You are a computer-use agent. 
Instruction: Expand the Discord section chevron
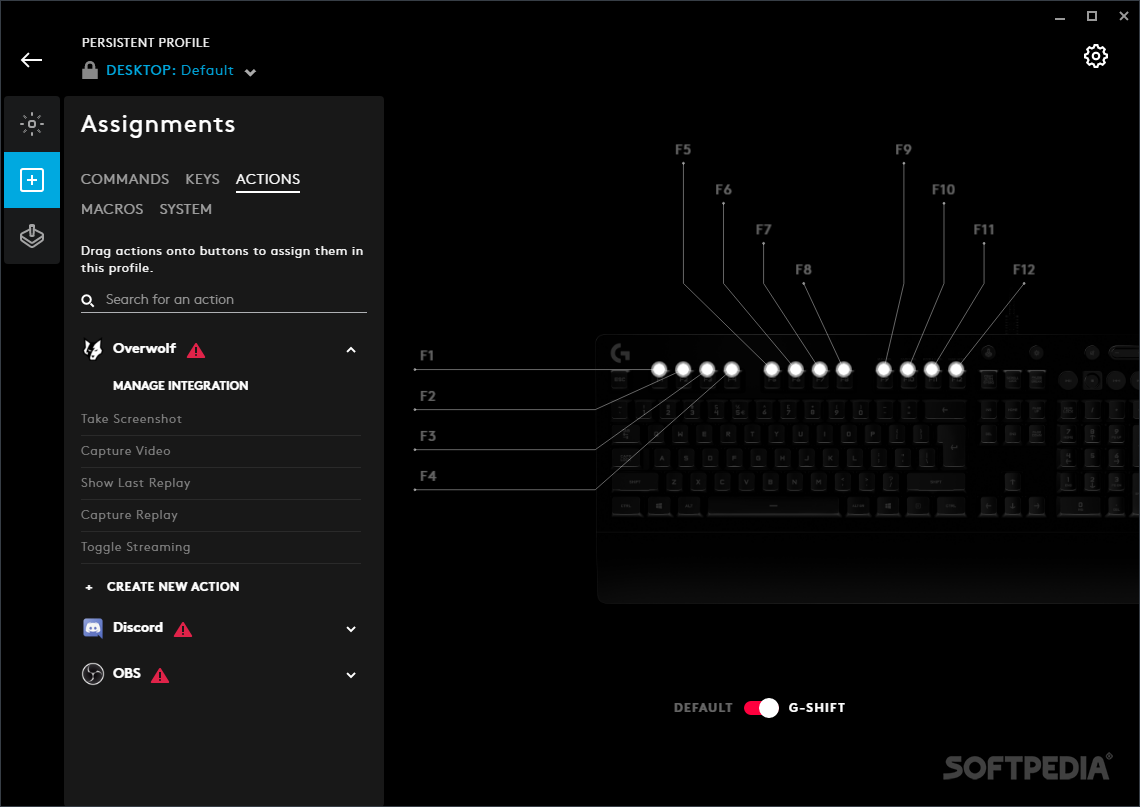(351, 629)
